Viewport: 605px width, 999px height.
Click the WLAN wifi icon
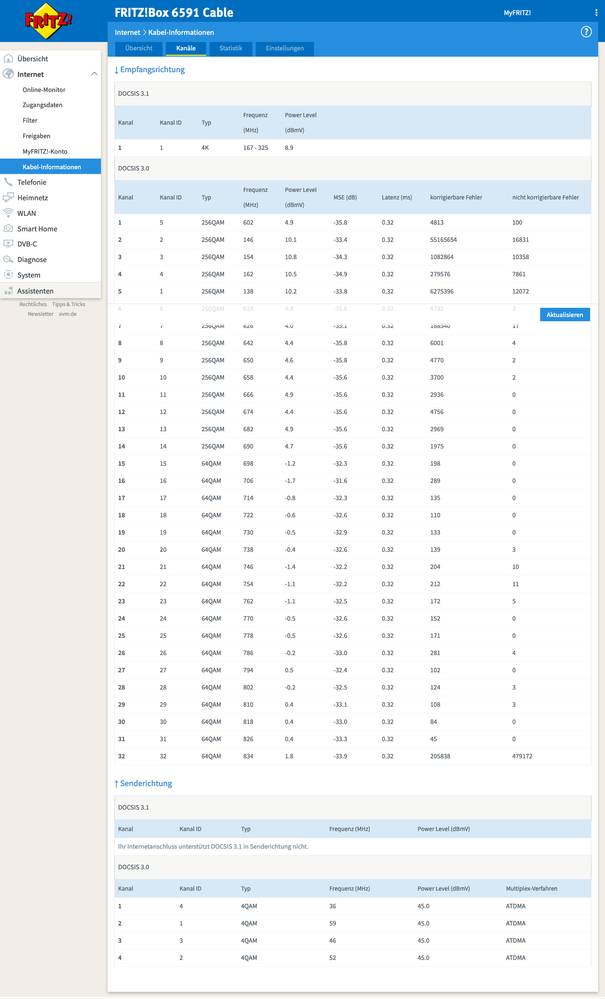pos(8,213)
